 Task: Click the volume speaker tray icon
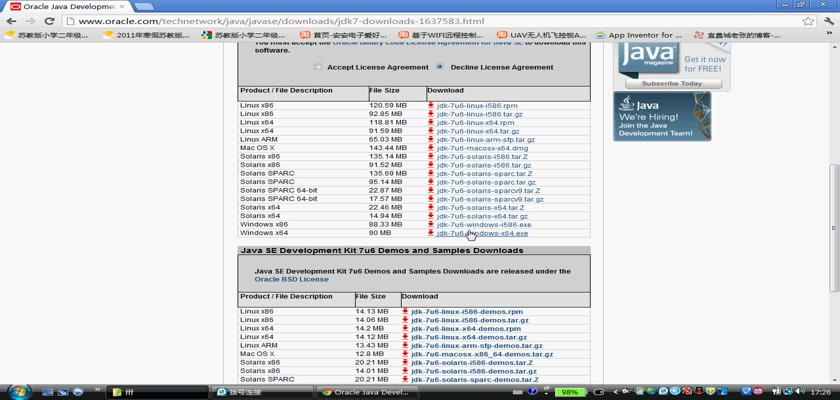tap(799, 391)
